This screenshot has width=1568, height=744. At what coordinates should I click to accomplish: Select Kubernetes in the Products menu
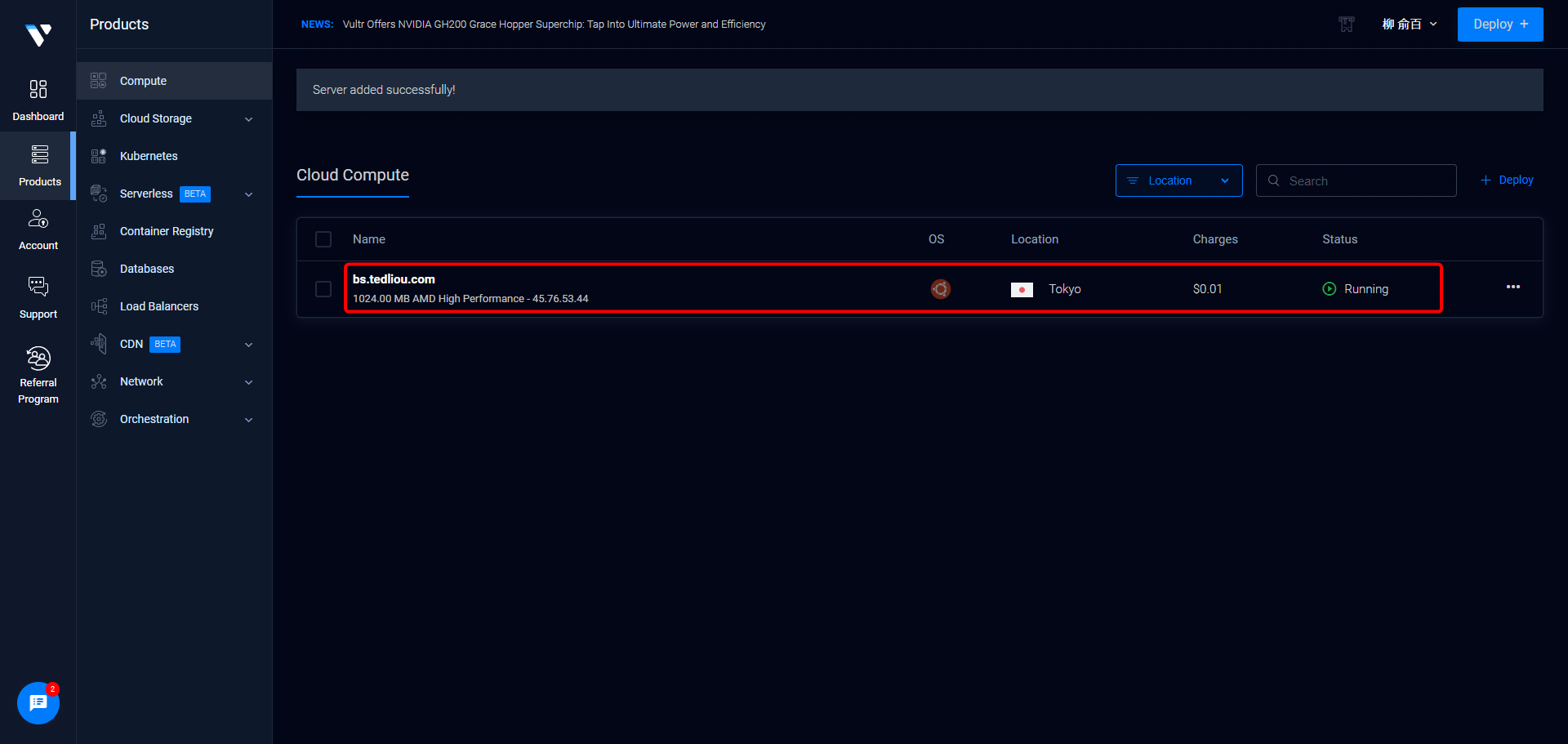[149, 156]
